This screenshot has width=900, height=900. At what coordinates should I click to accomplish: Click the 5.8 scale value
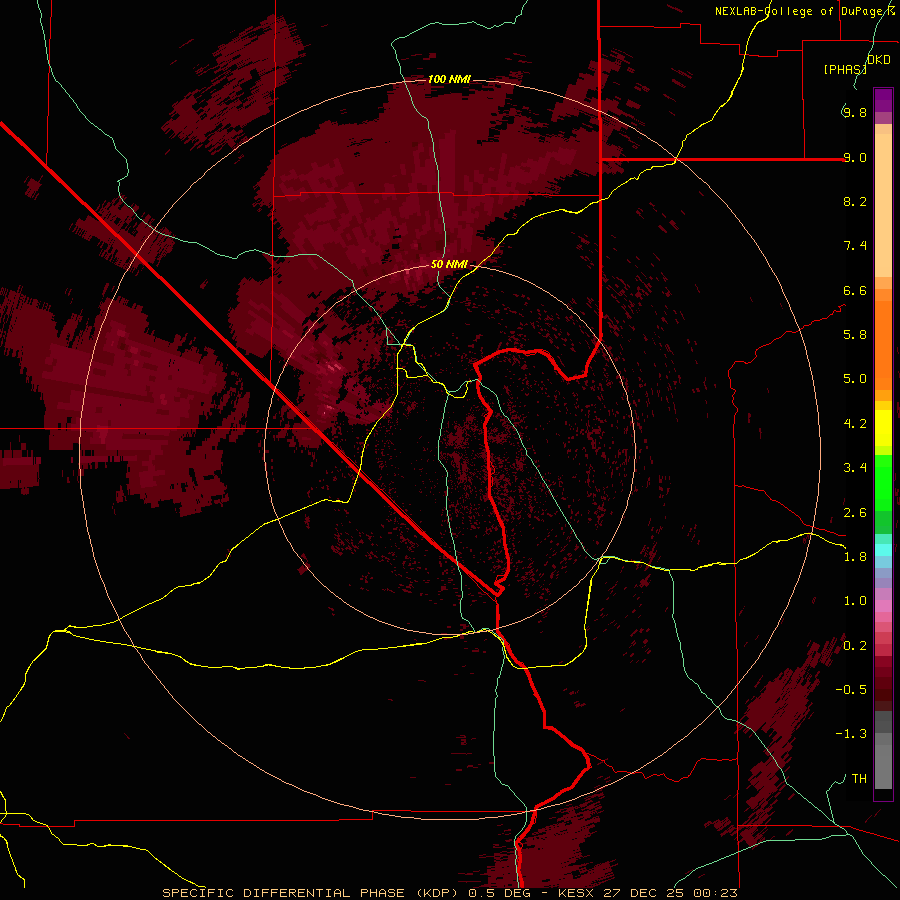tap(855, 335)
